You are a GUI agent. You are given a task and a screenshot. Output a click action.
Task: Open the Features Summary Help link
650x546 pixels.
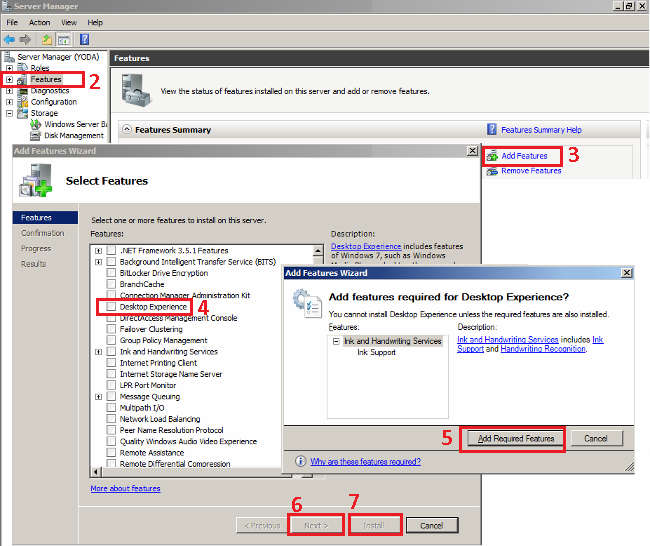[541, 130]
